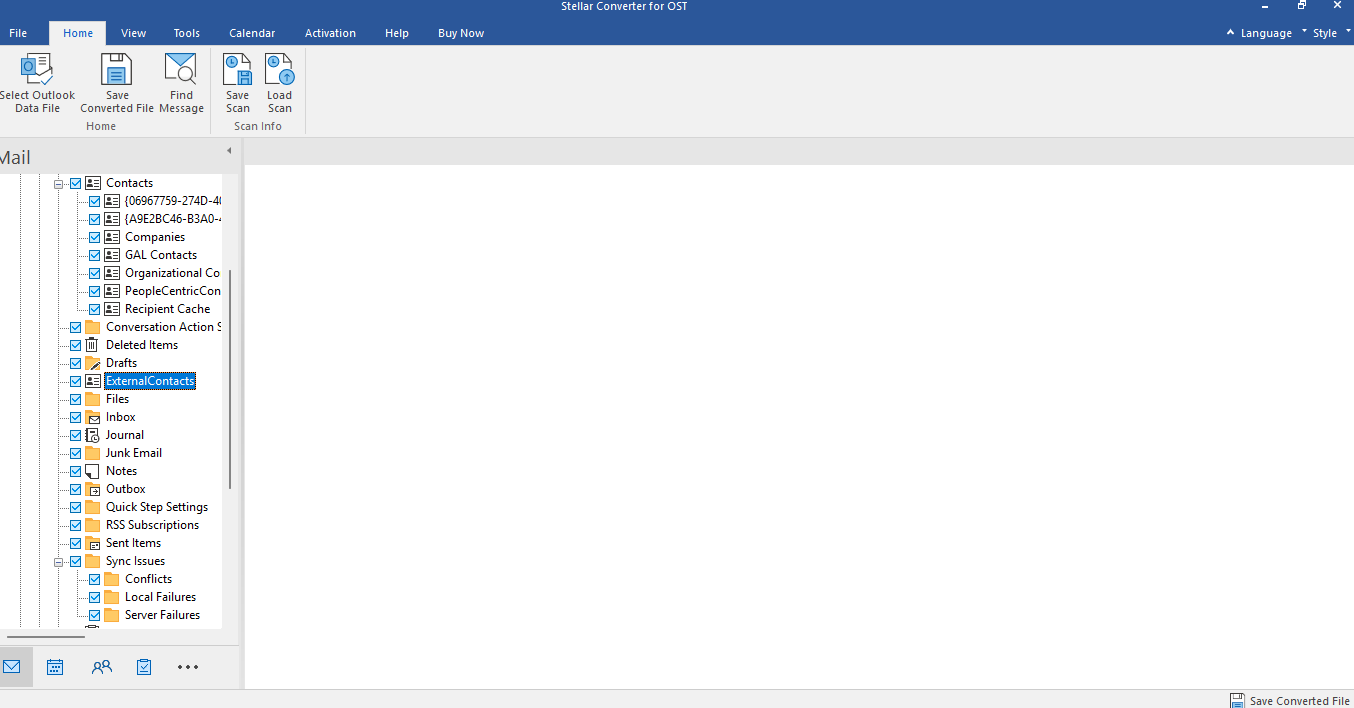Collapse the Contacts tree node
Viewport: 1354px width, 708px height.
tap(59, 183)
